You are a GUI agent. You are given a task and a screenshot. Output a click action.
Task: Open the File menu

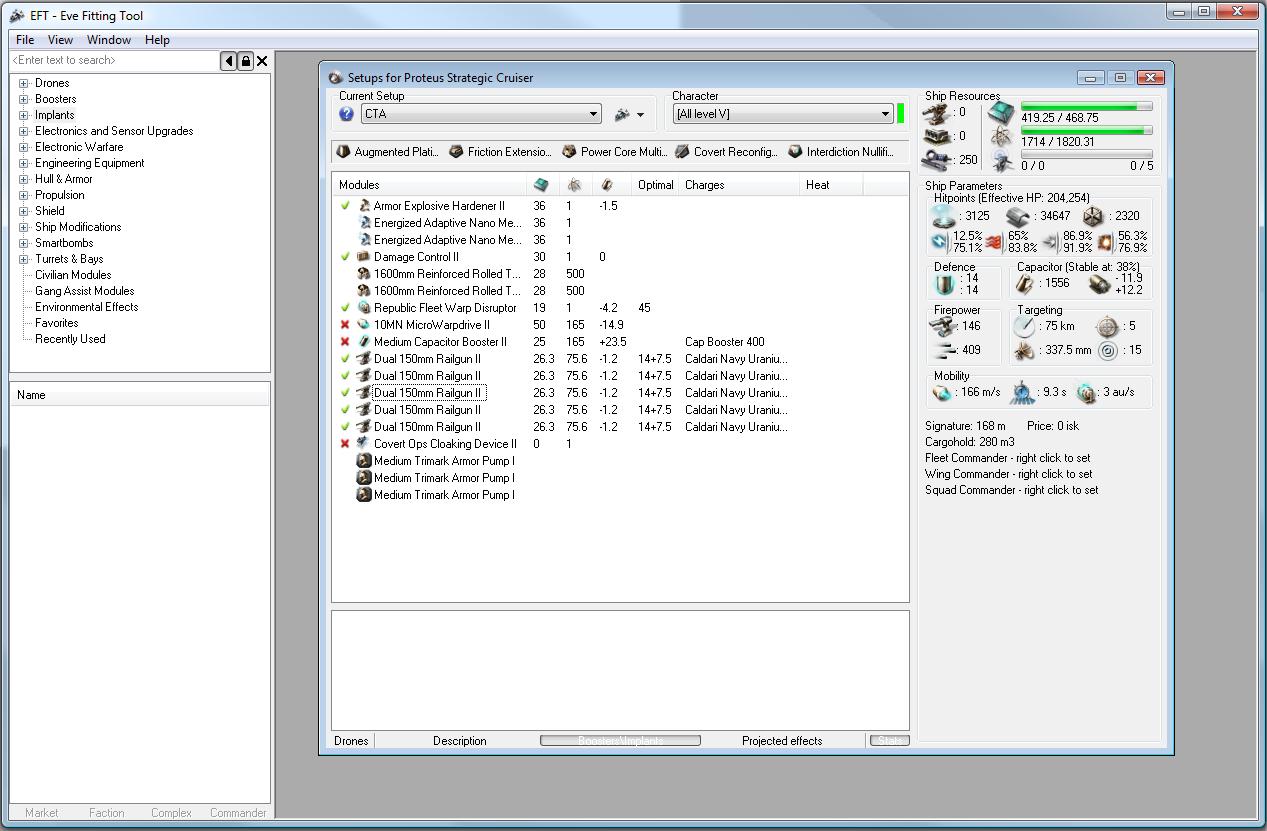[25, 40]
